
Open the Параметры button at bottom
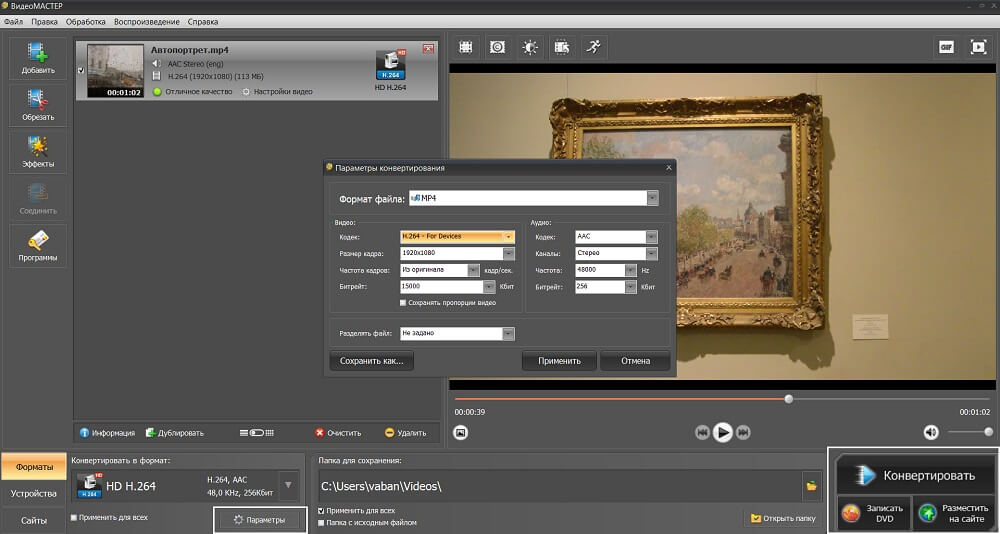click(260, 520)
